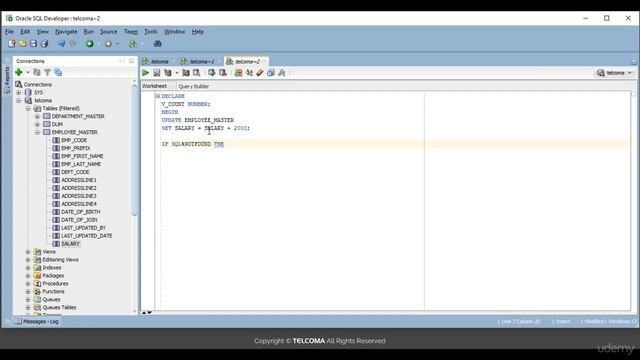Click the Schema Browser icon in Connections panel

point(58,72)
